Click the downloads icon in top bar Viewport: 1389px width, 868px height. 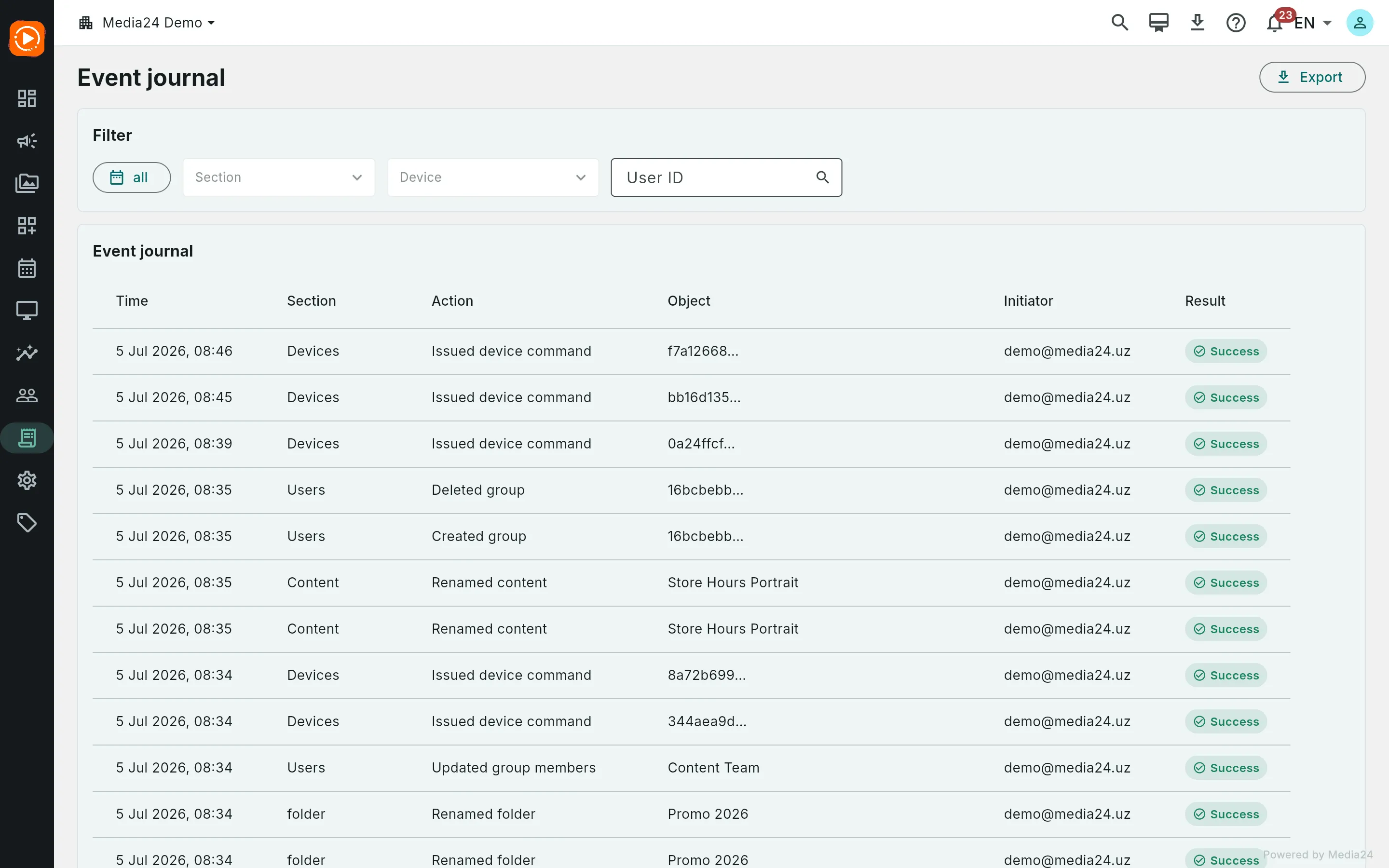(x=1198, y=23)
